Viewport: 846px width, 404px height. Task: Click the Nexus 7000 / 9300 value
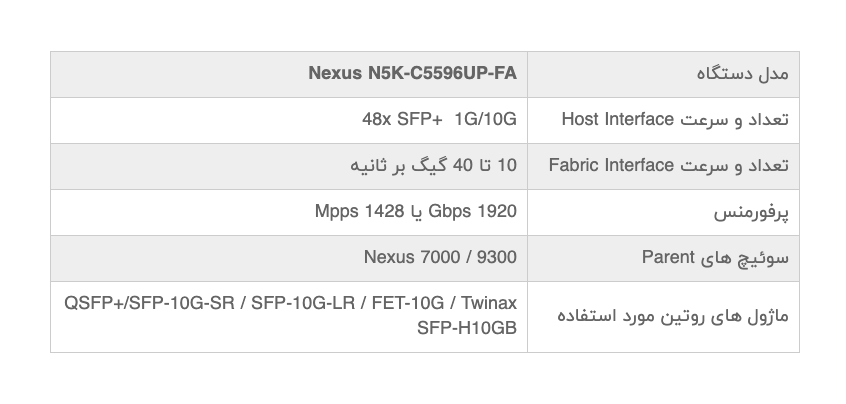pos(440,257)
